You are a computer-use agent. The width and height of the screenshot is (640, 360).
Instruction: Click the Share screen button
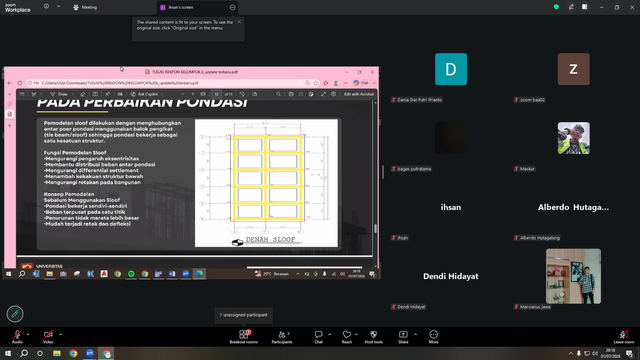click(403, 337)
